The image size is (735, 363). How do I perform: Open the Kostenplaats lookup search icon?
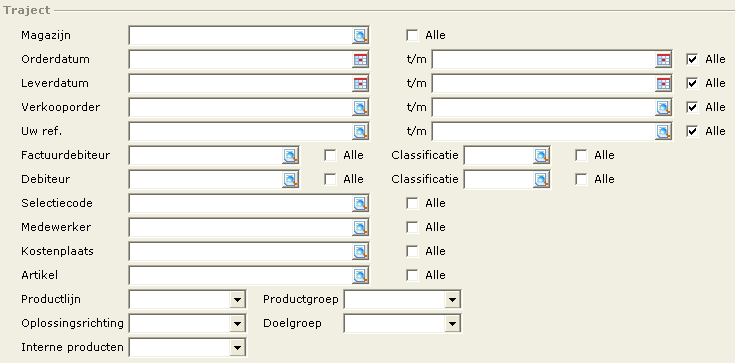coord(360,251)
